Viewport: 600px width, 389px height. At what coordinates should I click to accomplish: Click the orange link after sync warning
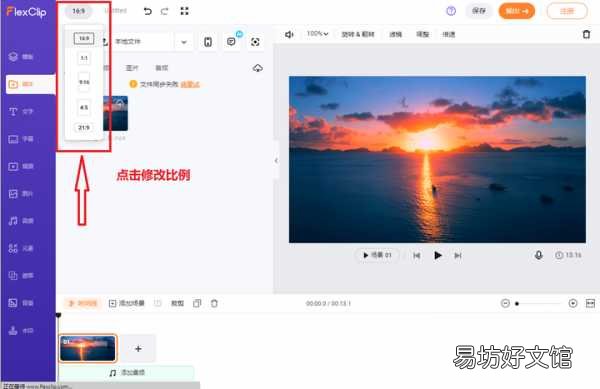click(x=190, y=84)
